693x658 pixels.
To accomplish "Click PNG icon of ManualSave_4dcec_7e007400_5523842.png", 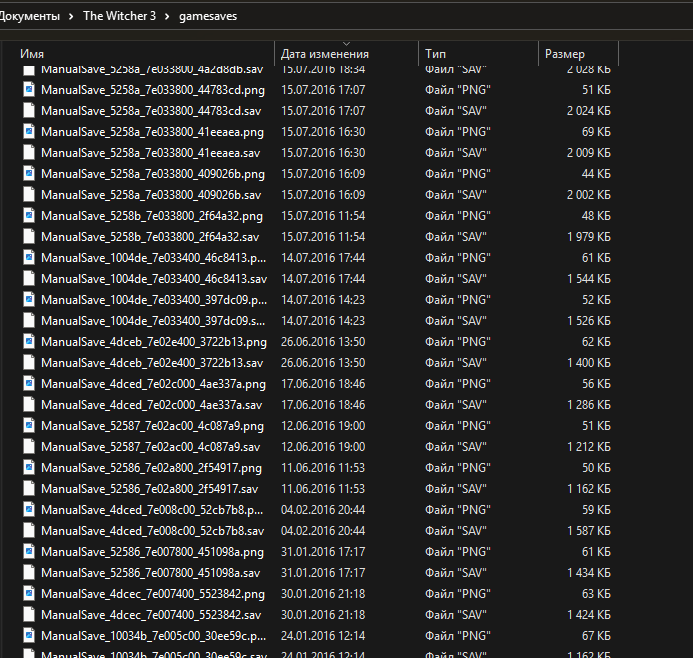I will coord(29,593).
